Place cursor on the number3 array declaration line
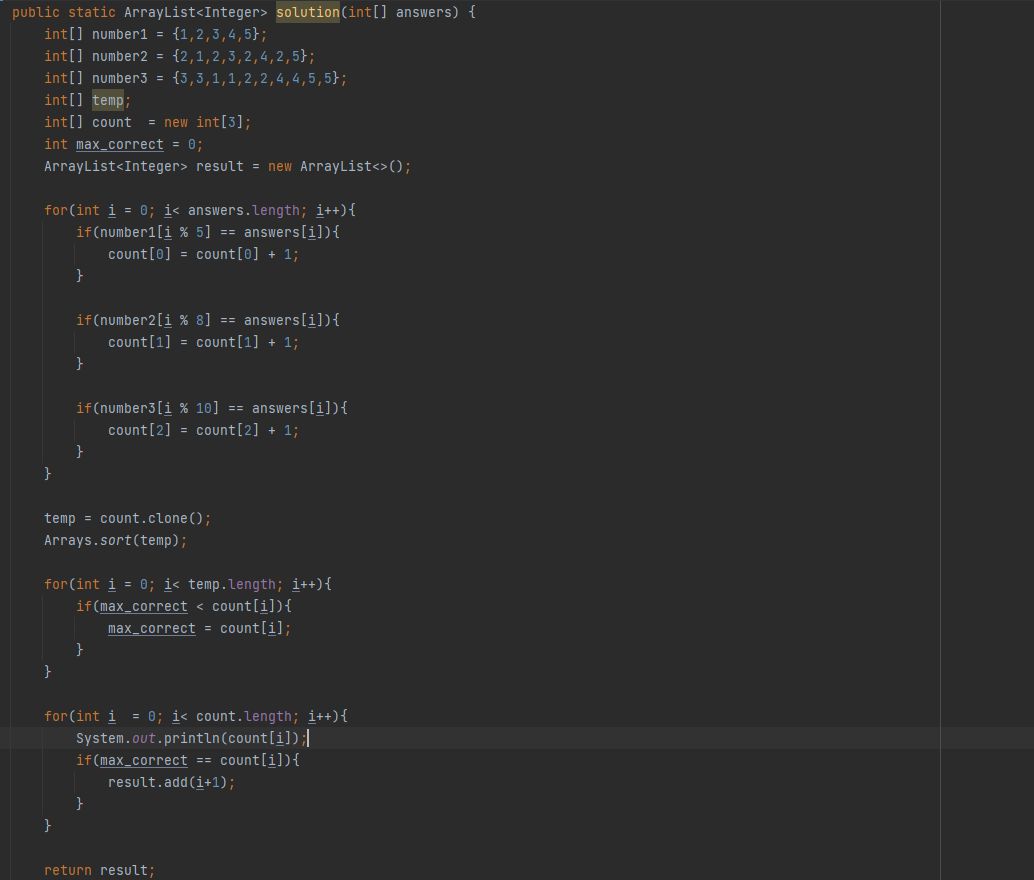Viewport: 1034px width, 880px height. (195, 79)
